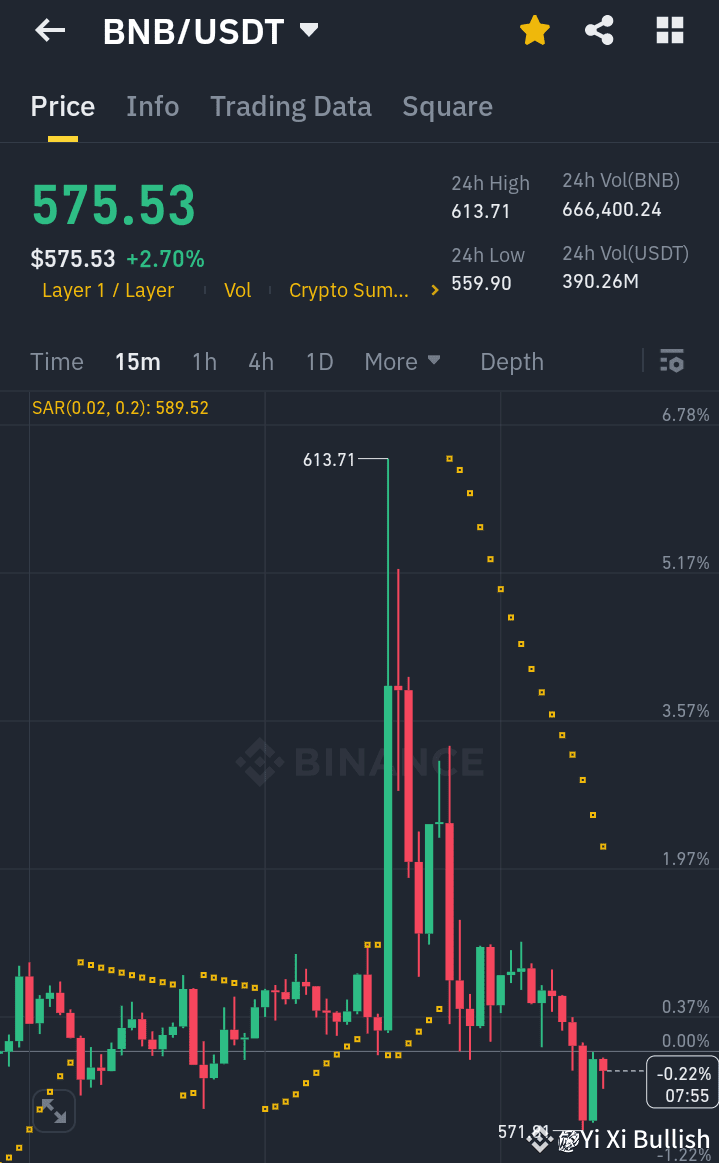Image resolution: width=719 pixels, height=1163 pixels.
Task: Open the share options icon
Action: (x=599, y=30)
